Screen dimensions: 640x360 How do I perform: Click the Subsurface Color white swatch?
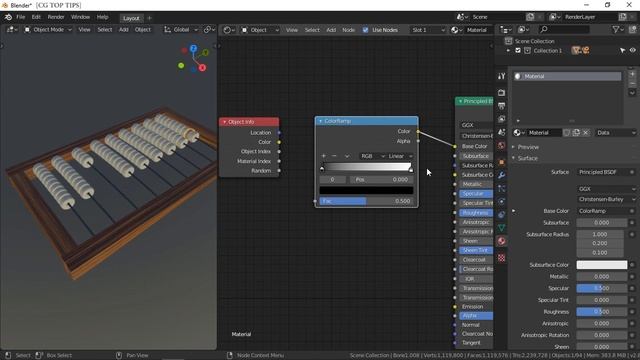(x=602, y=265)
